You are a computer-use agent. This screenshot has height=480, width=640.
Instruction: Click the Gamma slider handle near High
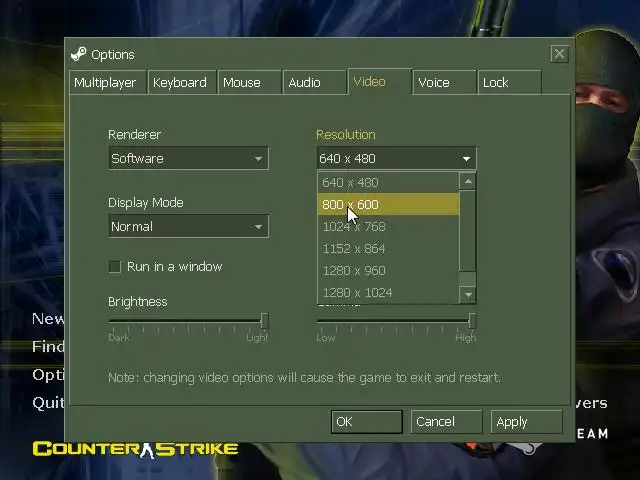pyautogui.click(x=472, y=321)
